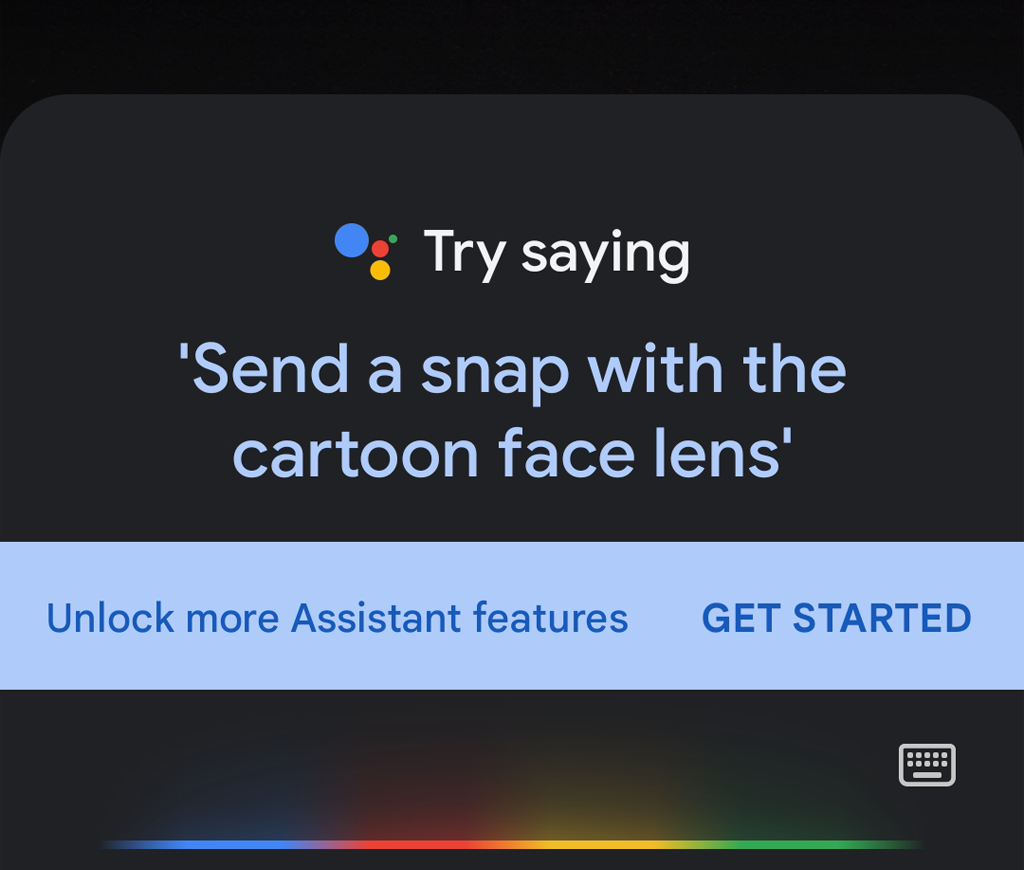The image size is (1024, 870).
Task: Click the red dot in Assistant logo
Action: click(380, 248)
